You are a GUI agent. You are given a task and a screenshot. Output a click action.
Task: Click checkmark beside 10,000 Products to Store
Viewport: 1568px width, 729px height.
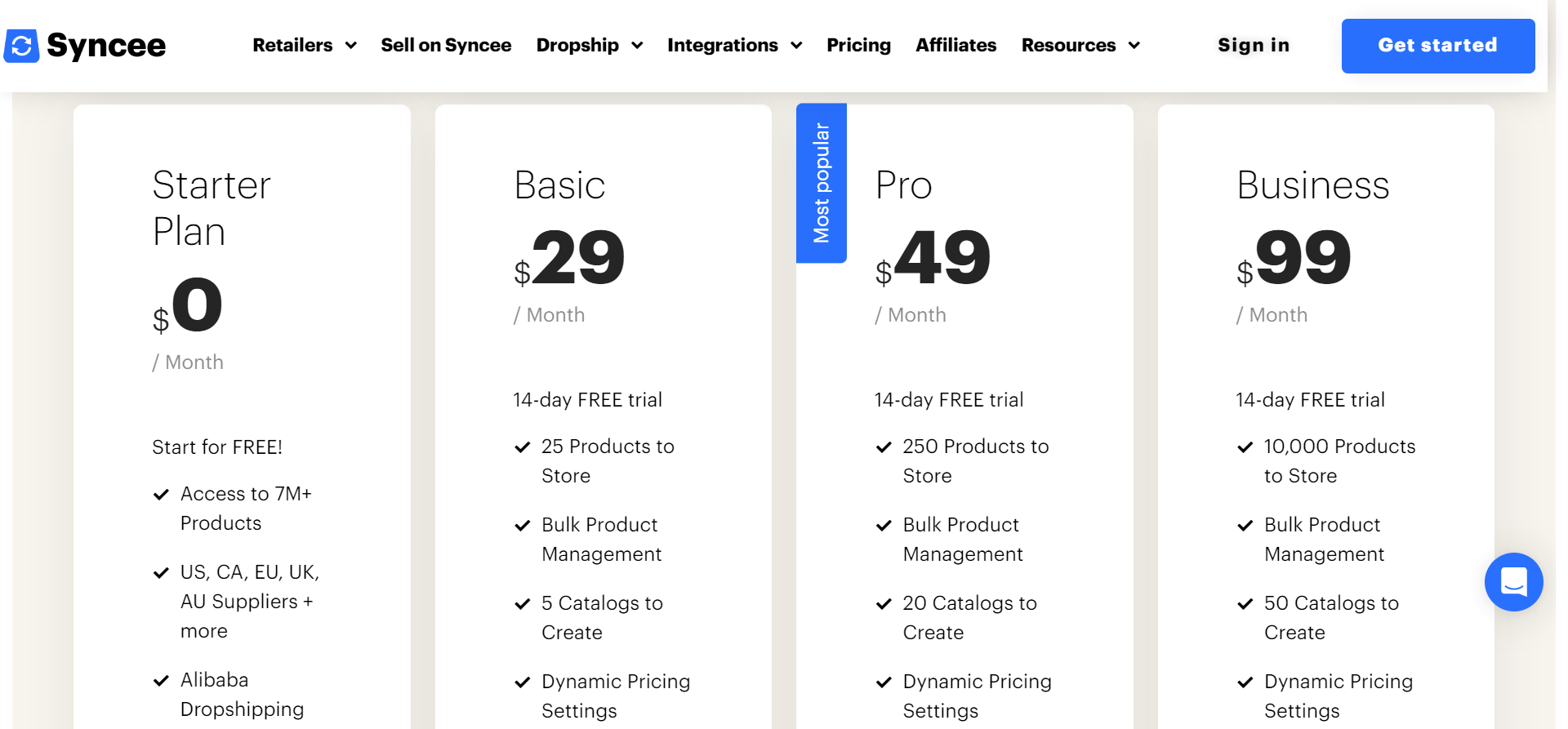pos(1245,447)
